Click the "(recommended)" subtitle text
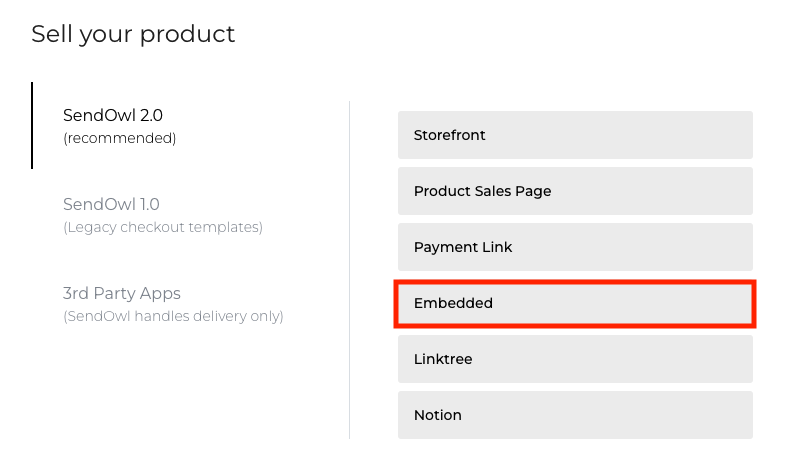This screenshot has height=471, width=797. (x=119, y=138)
